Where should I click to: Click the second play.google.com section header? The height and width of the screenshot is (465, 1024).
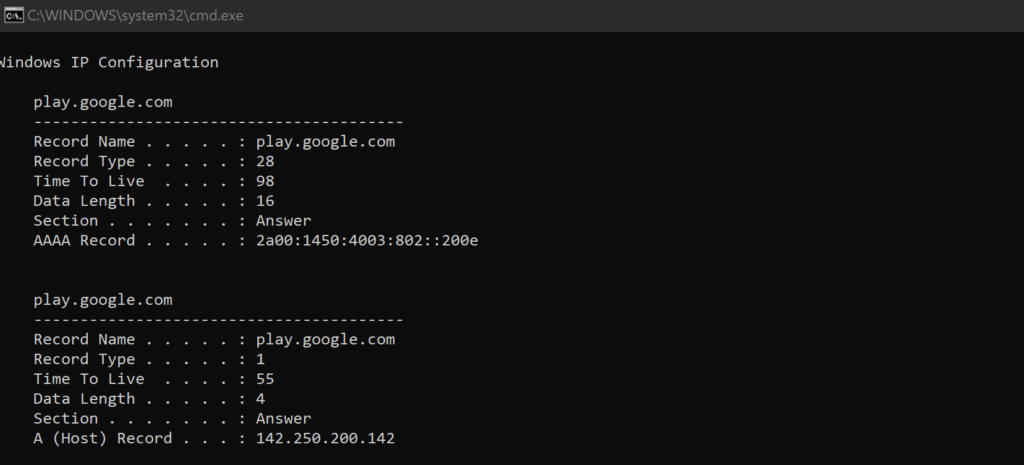[x=103, y=300]
